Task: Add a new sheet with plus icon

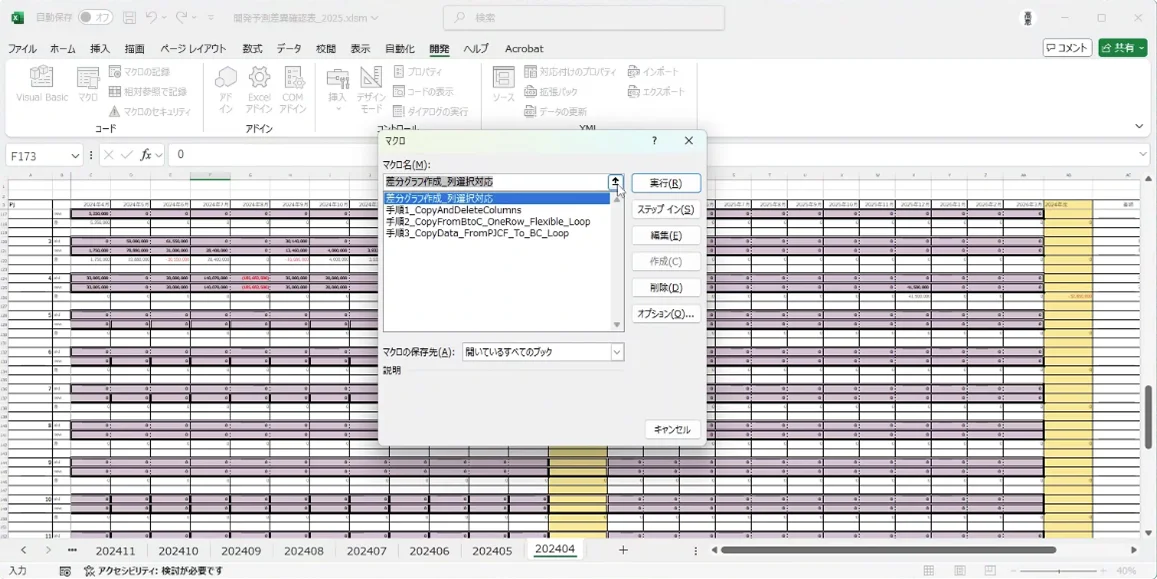Action: pyautogui.click(x=623, y=551)
